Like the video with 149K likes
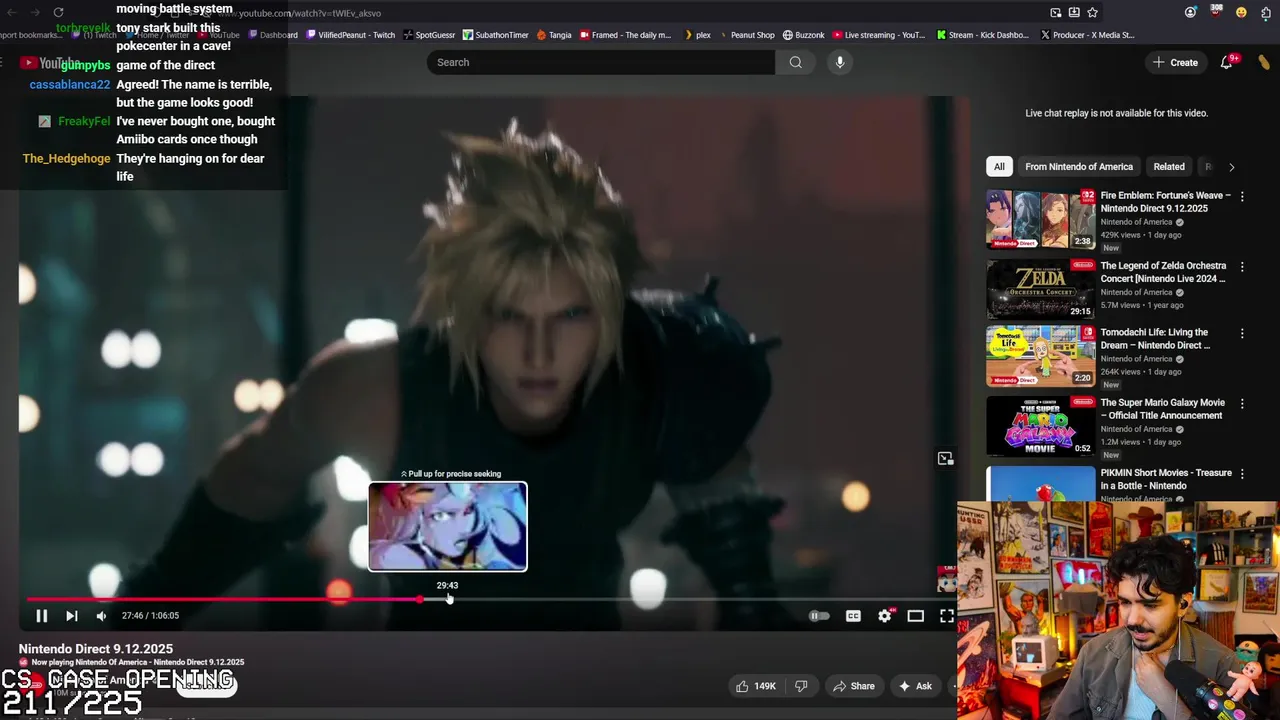Image resolution: width=1280 pixels, height=720 pixels. tap(756, 686)
